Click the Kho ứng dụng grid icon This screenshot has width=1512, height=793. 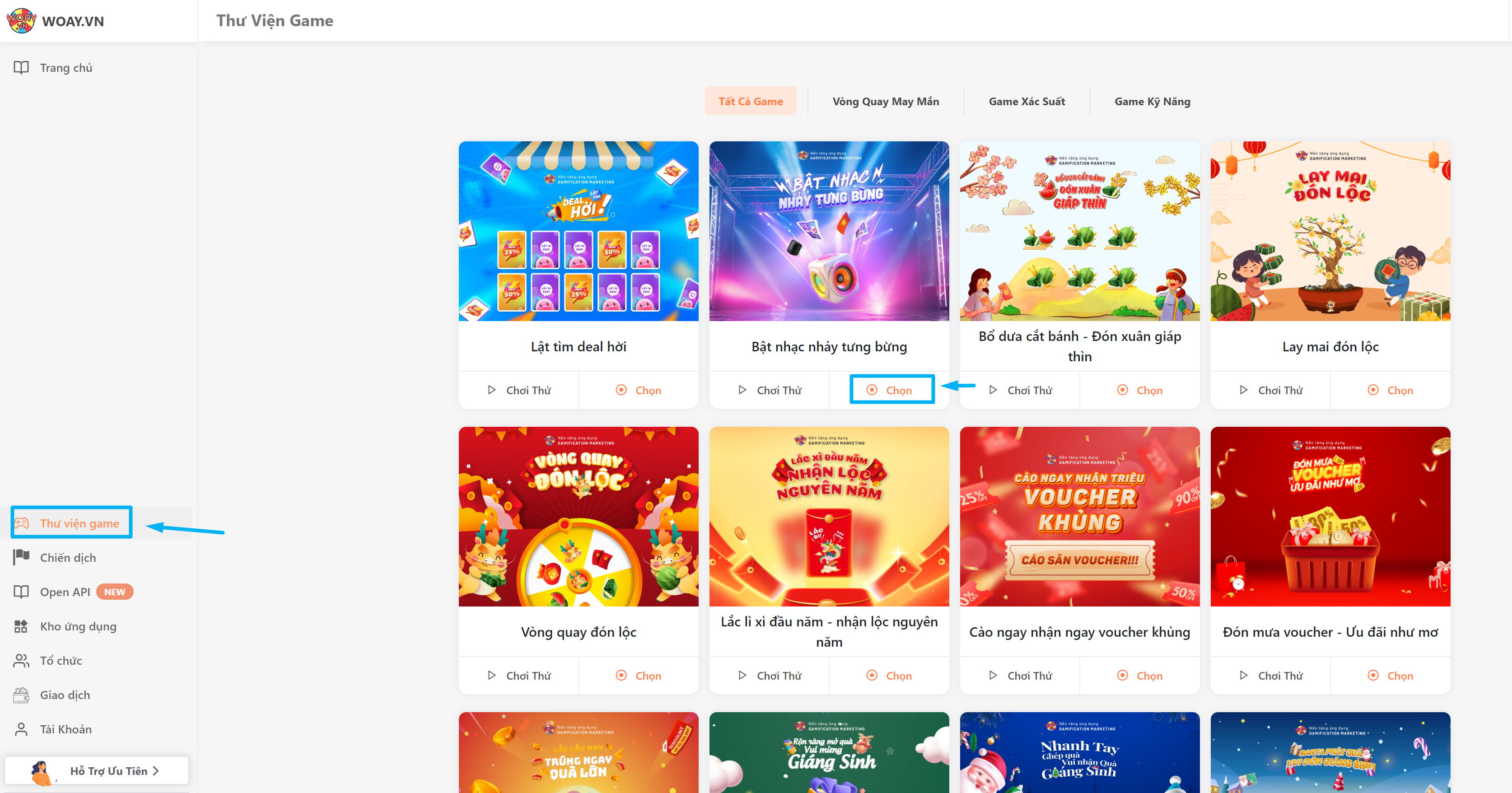point(21,626)
